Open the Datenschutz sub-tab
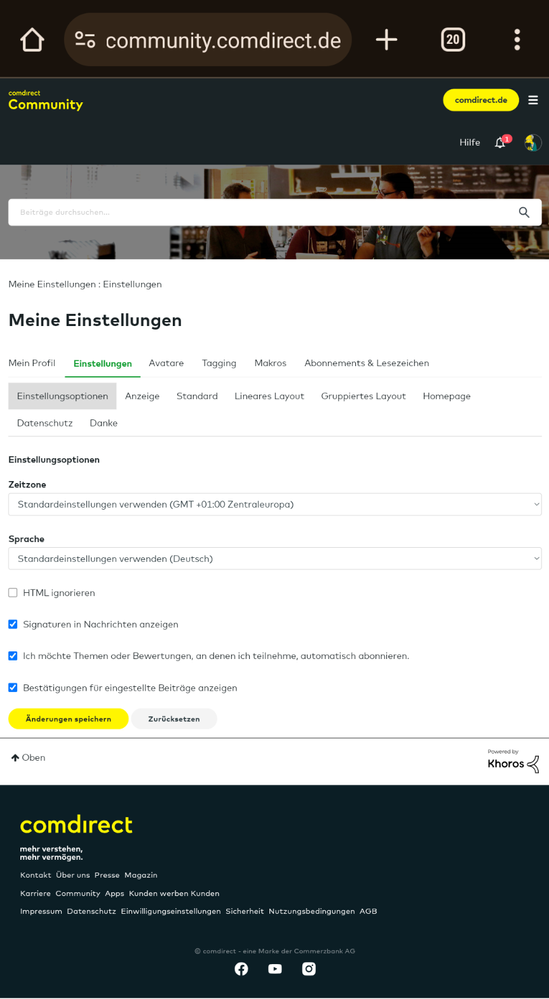549x999 pixels. pos(45,423)
